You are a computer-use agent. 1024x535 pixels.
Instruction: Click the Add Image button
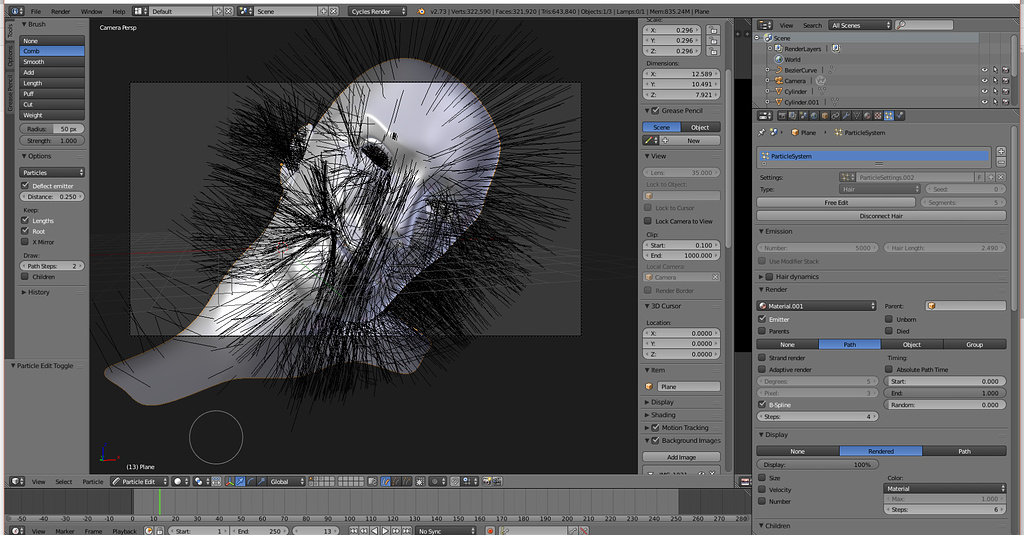pyautogui.click(x=681, y=457)
